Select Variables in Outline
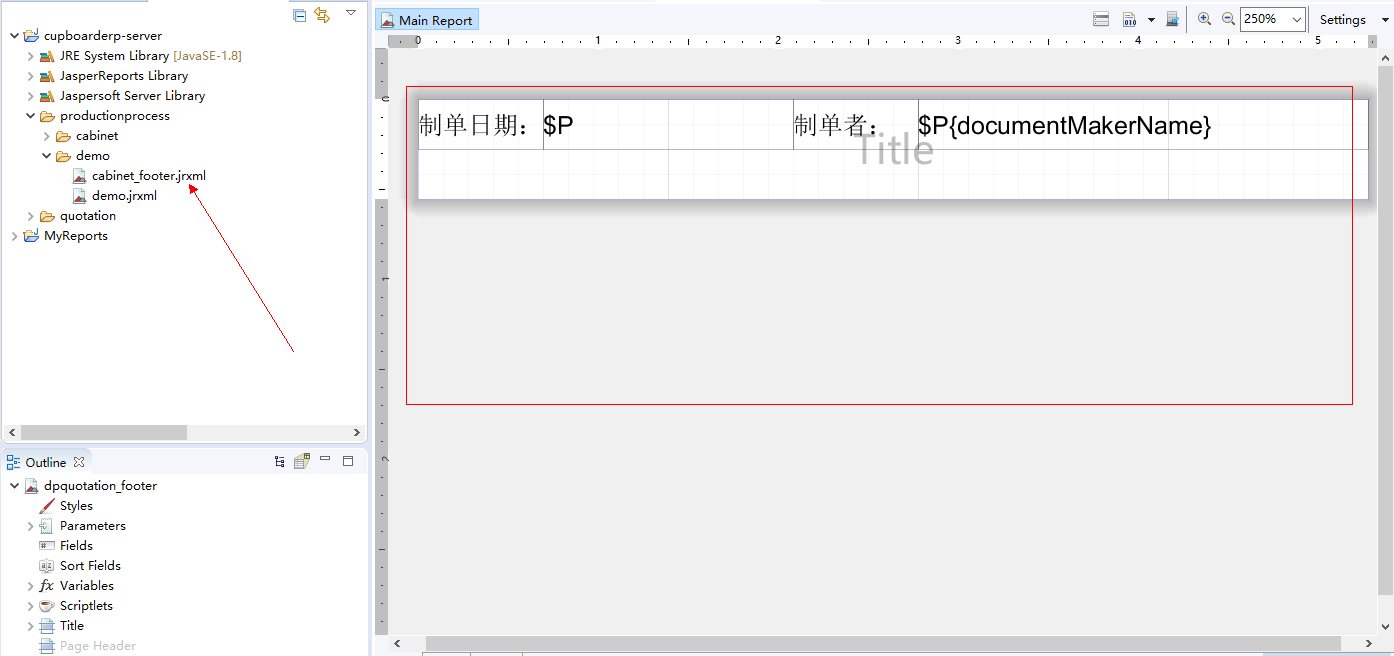 tap(87, 586)
